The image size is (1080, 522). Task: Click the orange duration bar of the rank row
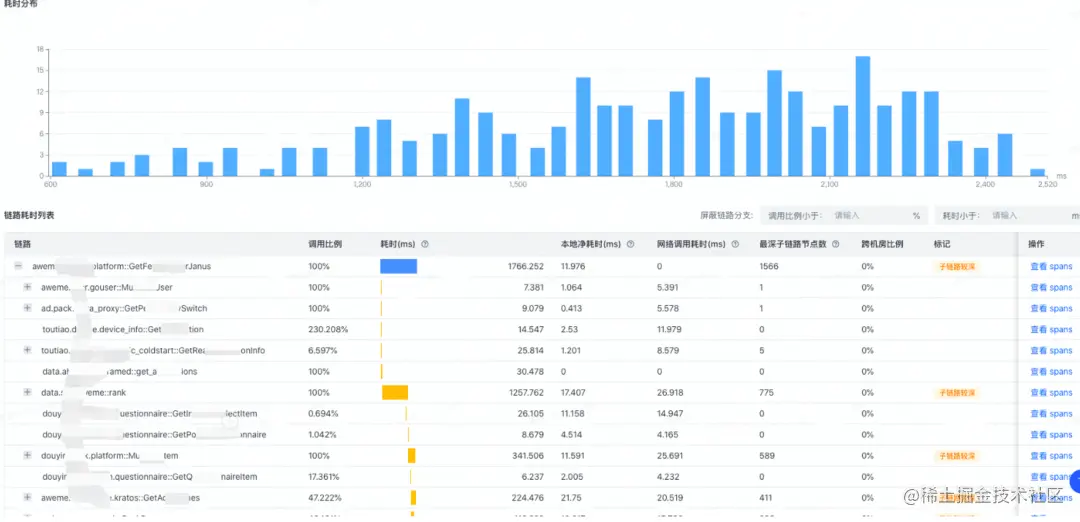[x=395, y=392]
